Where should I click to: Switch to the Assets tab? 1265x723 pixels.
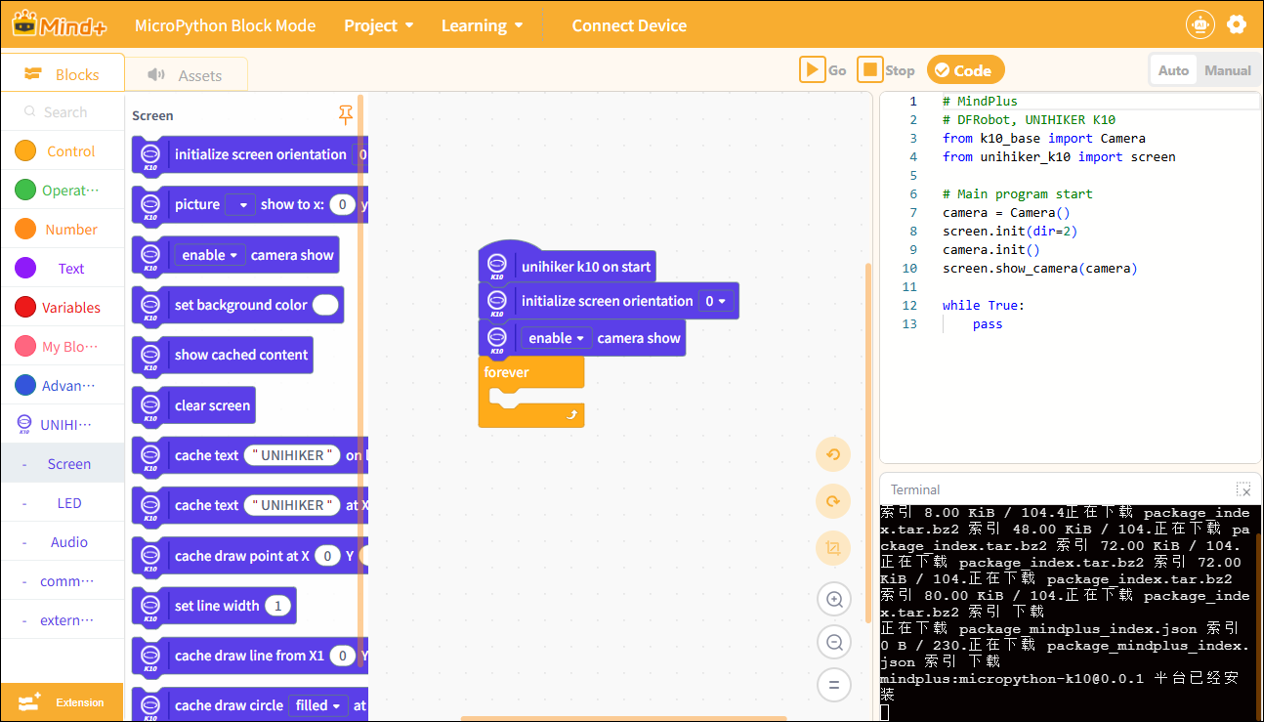(185, 75)
